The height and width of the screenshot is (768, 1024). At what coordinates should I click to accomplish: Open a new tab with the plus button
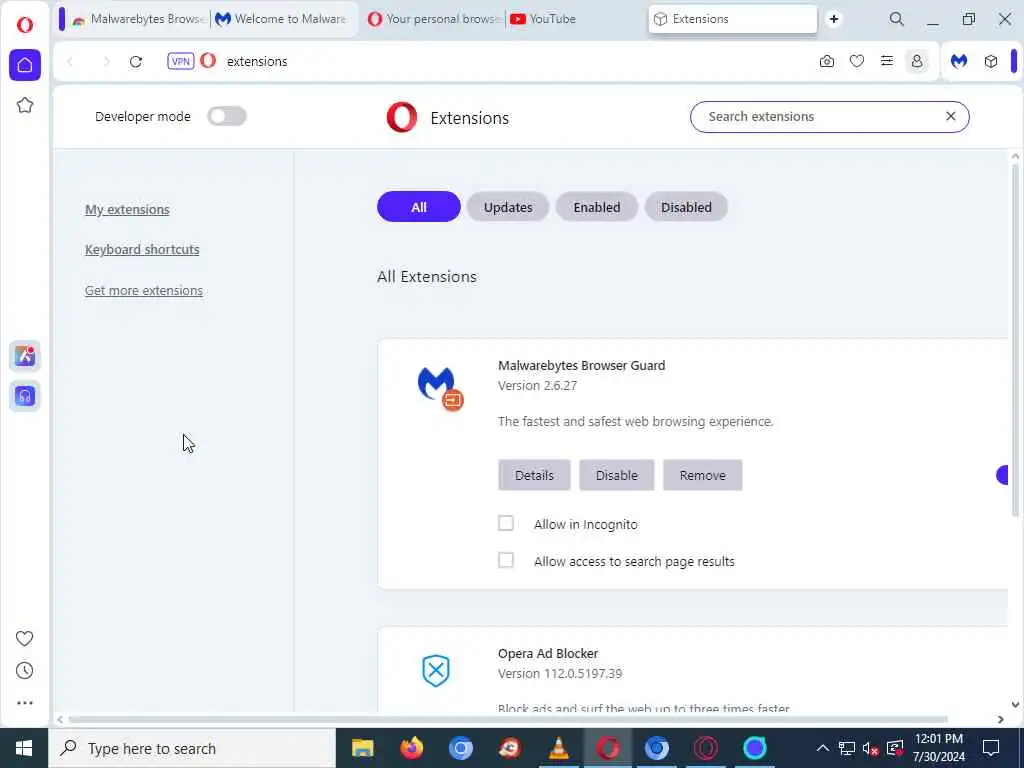click(834, 19)
